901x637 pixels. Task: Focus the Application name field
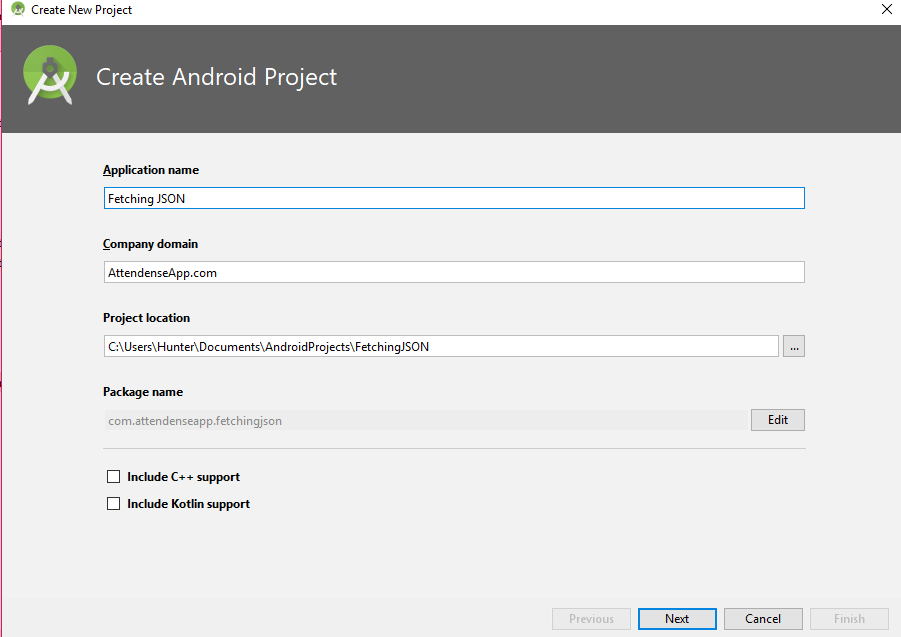click(x=454, y=198)
